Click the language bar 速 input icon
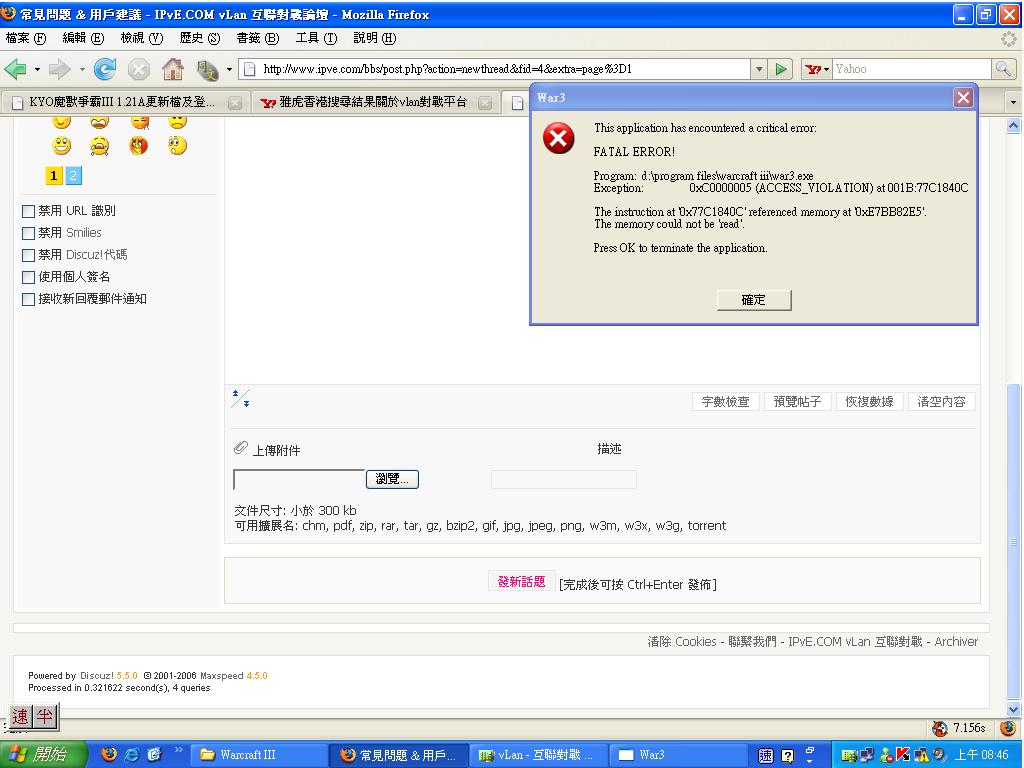Viewport: 1024px width, 768px height. click(x=765, y=756)
